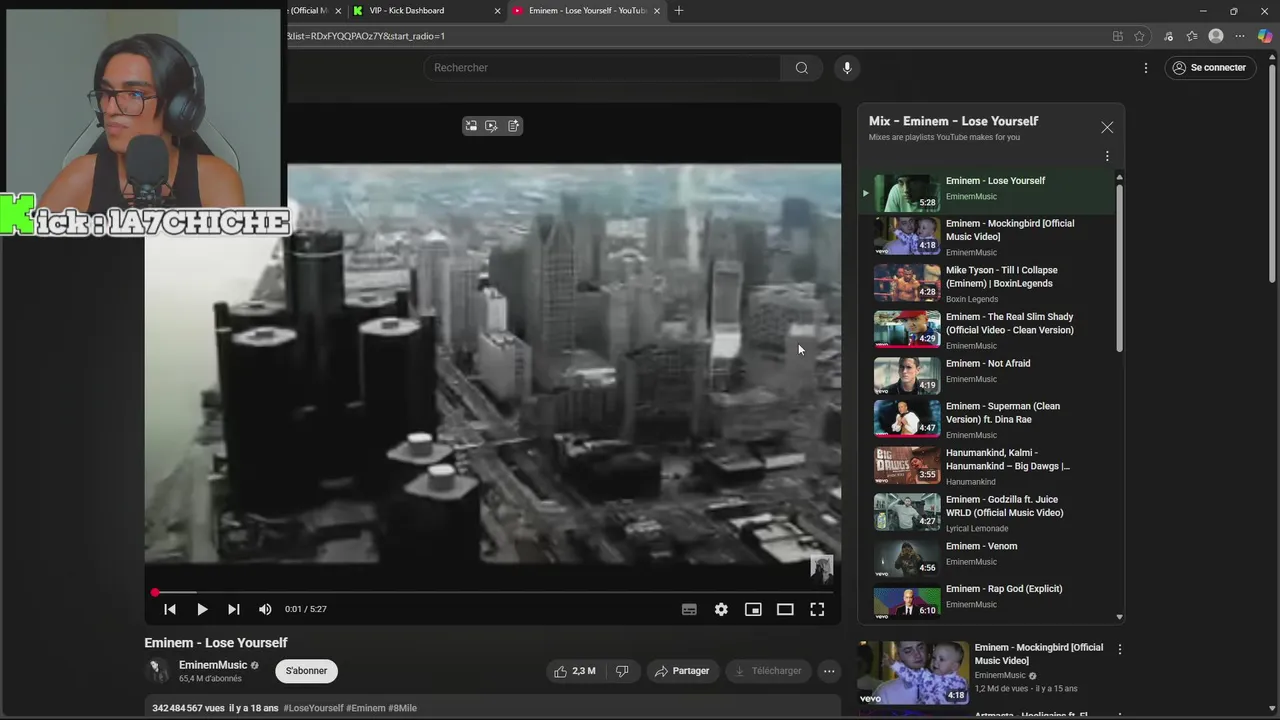
Task: Click the Play button in the video player
Action: 202,609
